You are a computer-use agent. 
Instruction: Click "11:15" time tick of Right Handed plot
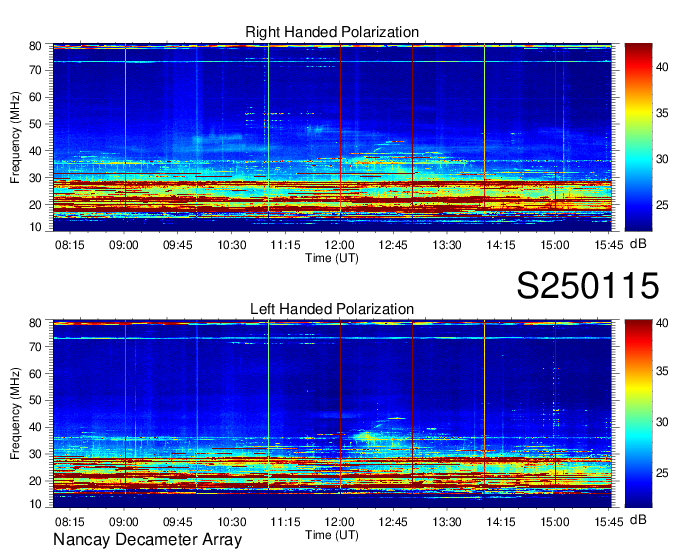click(x=285, y=245)
